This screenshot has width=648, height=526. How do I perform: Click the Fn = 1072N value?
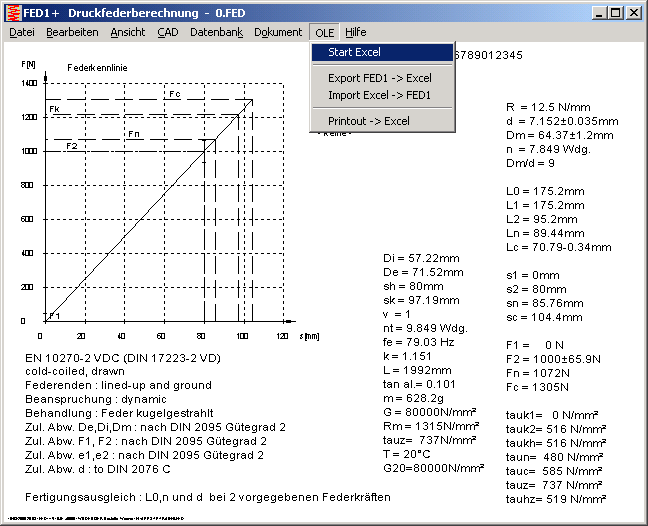[x=538, y=373]
